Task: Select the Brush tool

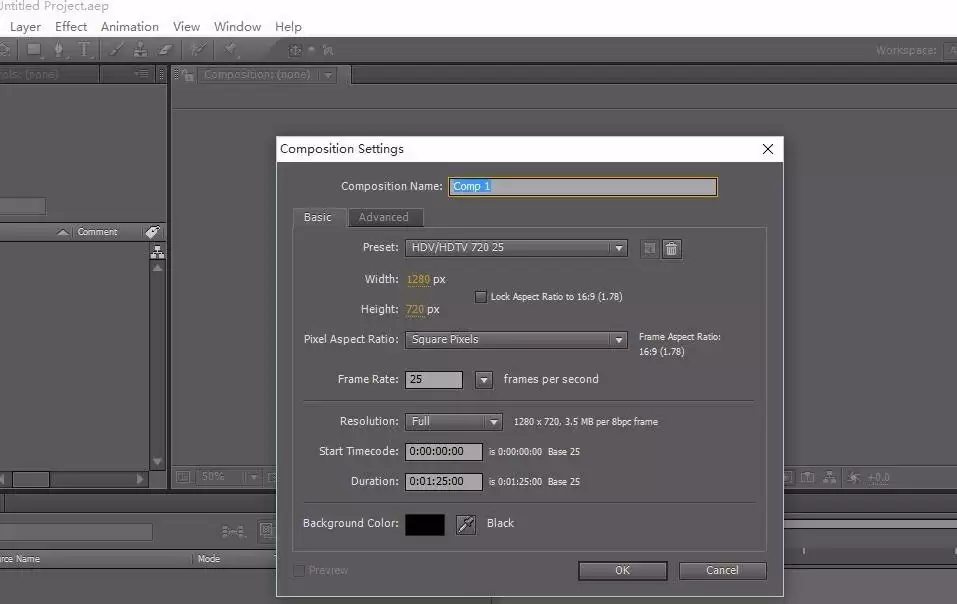Action: (116, 50)
